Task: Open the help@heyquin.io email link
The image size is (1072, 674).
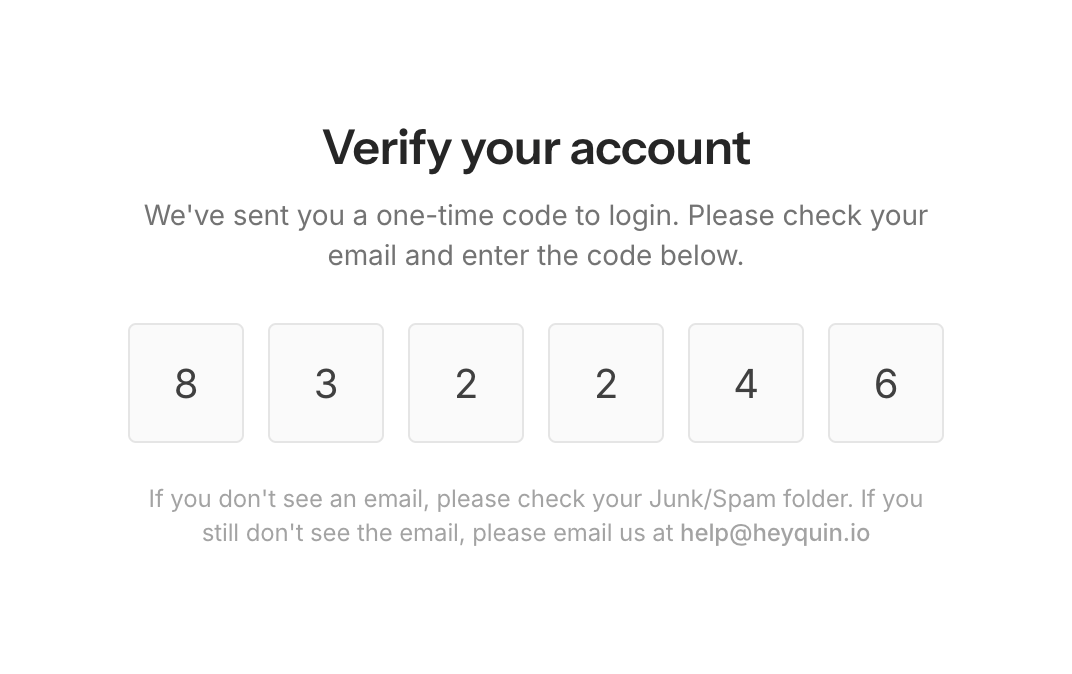Action: [x=775, y=533]
